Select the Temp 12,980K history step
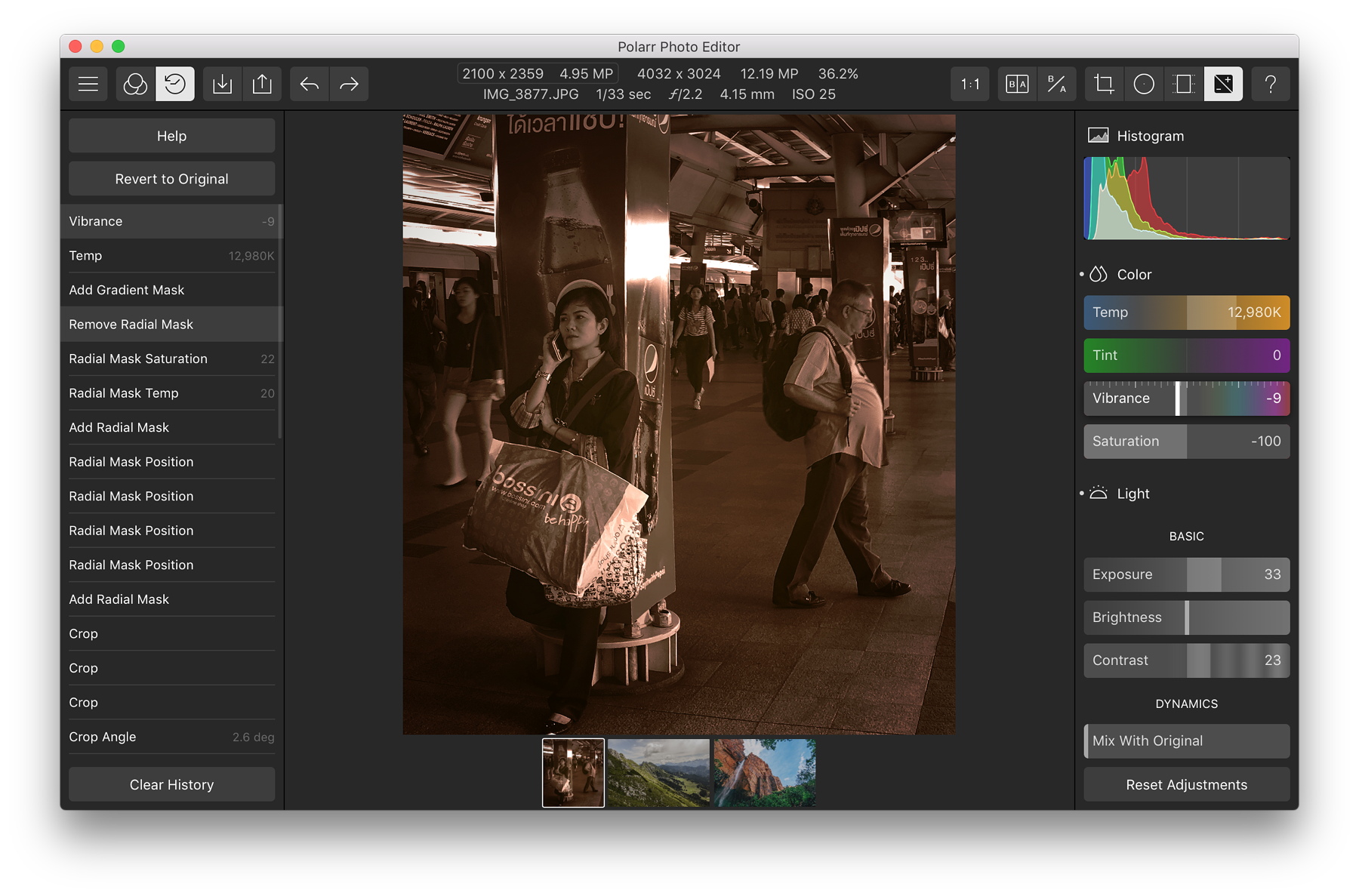The width and height of the screenshot is (1359, 896). coord(171,256)
